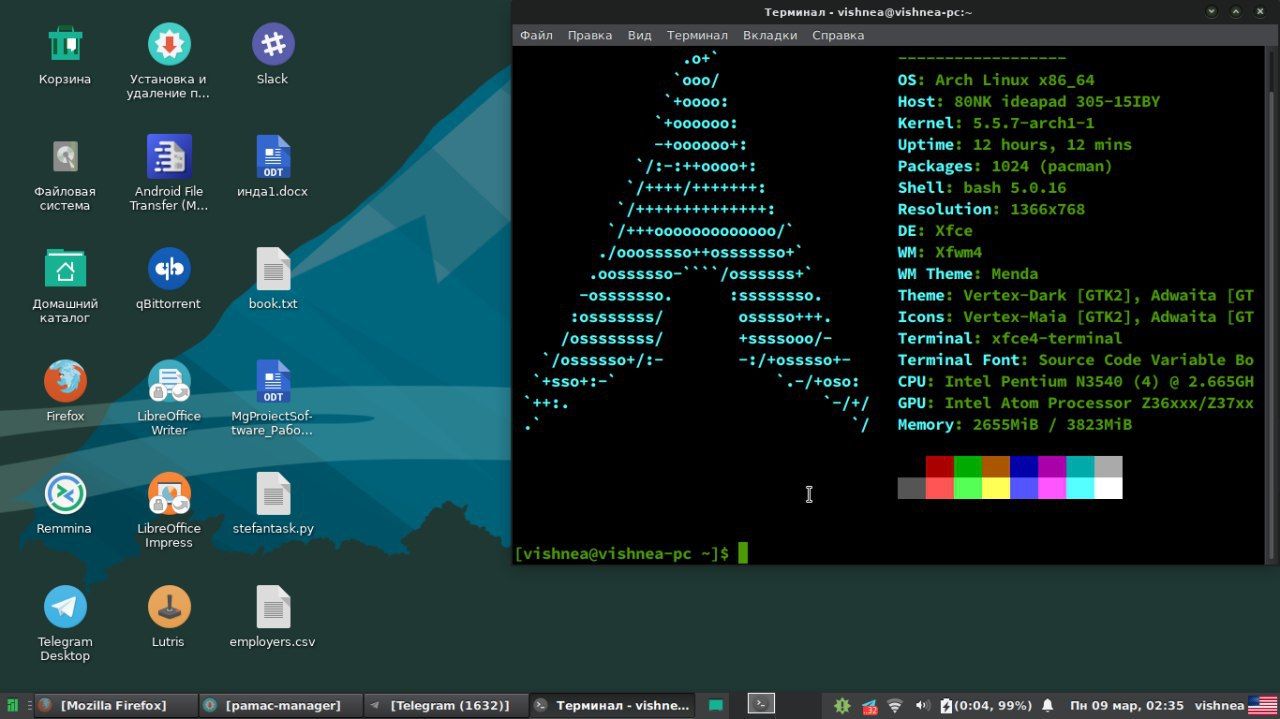1280x719 pixels.
Task: Click the Resolution: 1366x768 line
Action: 991,209
